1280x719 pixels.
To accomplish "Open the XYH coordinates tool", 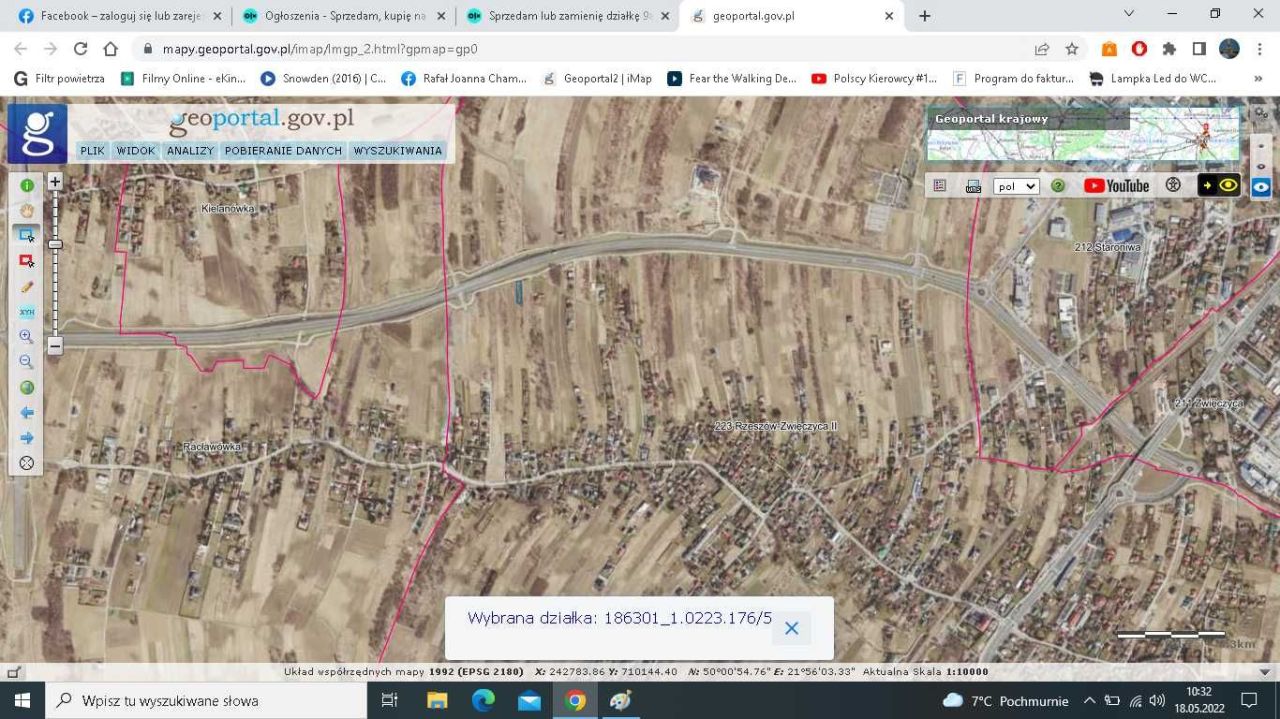I will tap(27, 312).
